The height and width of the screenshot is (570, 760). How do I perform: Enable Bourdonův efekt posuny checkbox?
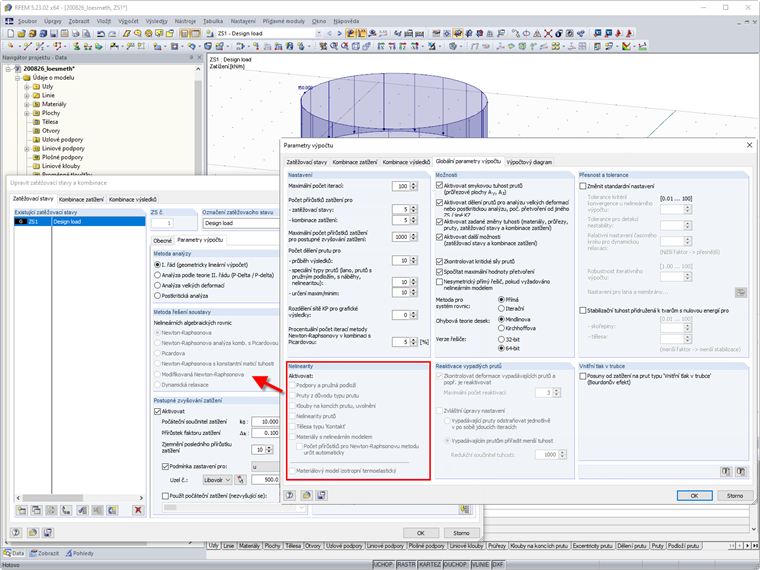click(583, 376)
